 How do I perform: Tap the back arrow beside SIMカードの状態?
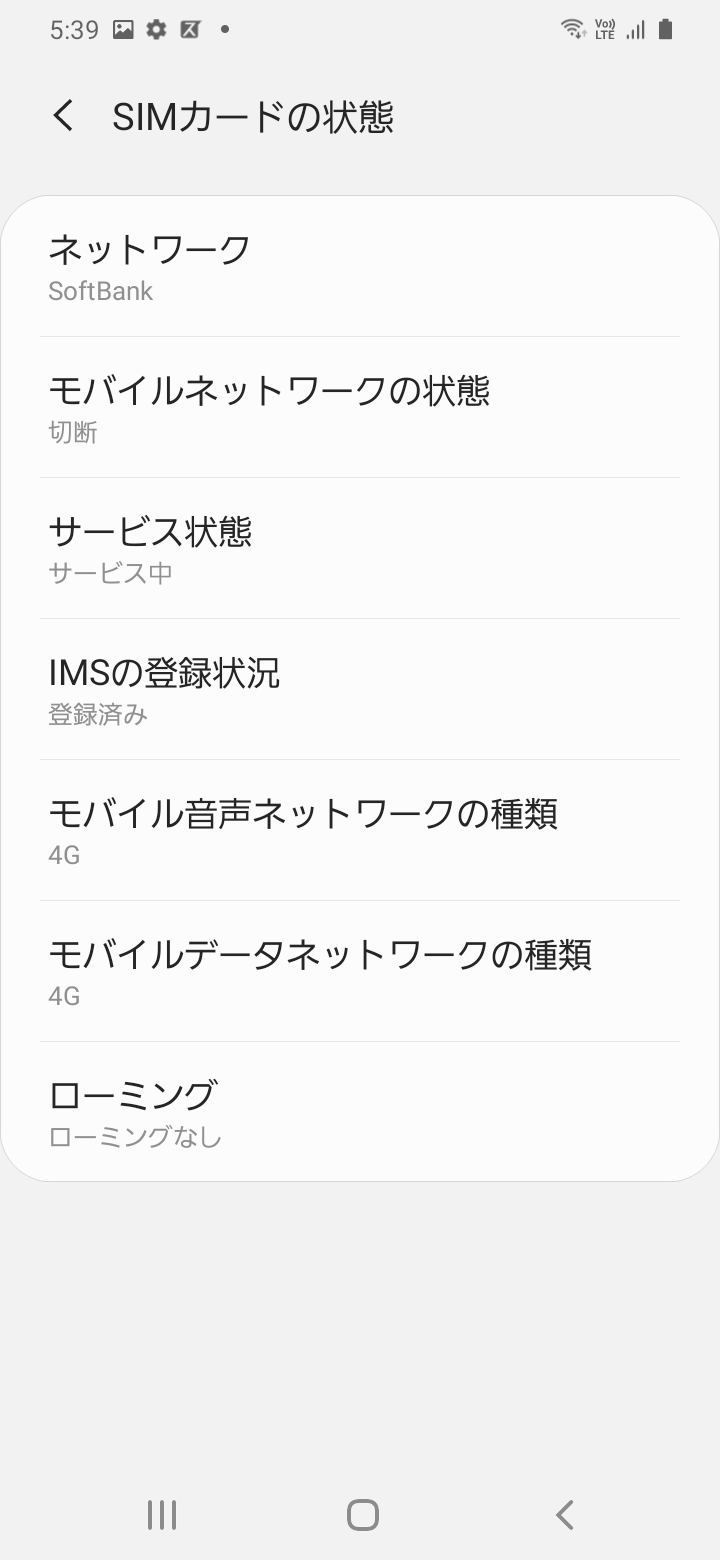(x=63, y=116)
